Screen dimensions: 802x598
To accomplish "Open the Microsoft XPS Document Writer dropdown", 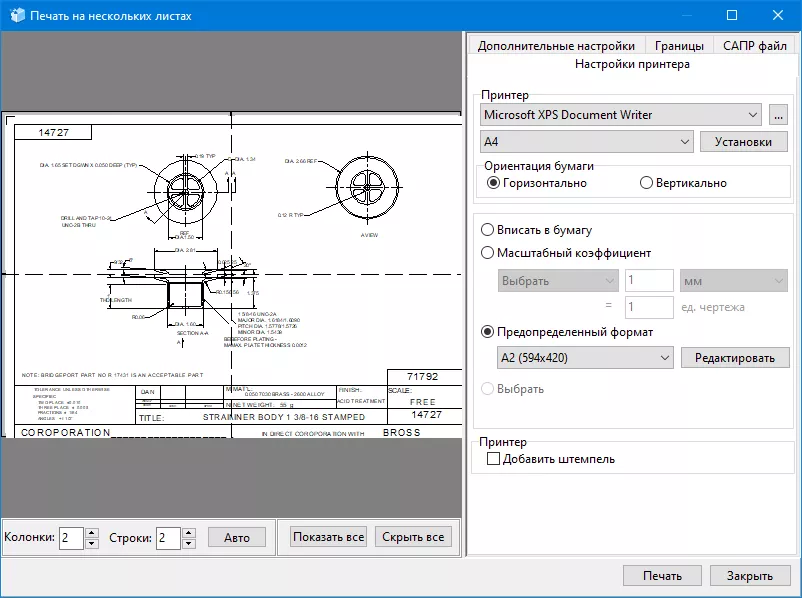I will pyautogui.click(x=620, y=115).
